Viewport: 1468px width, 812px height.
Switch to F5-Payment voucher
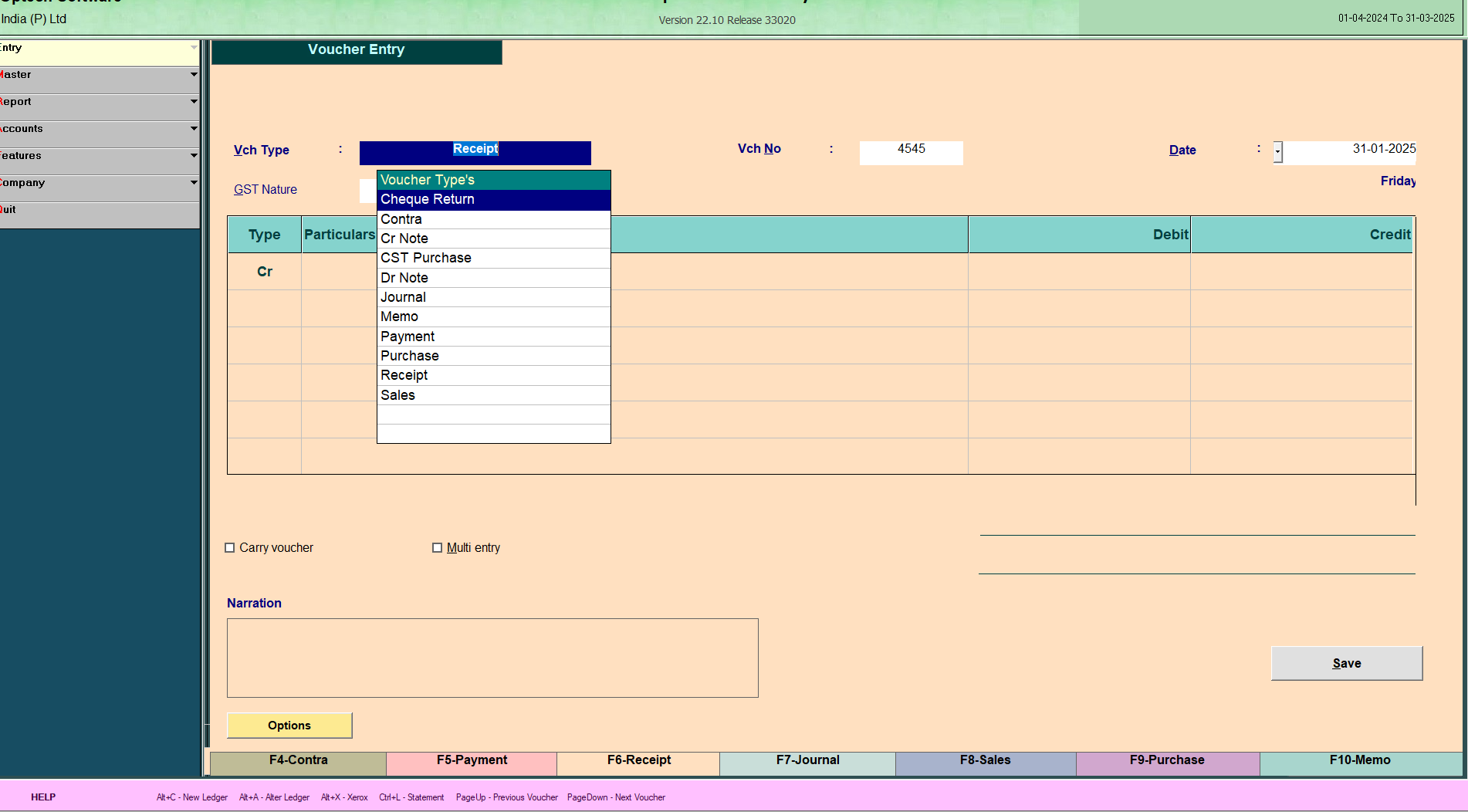click(x=472, y=761)
